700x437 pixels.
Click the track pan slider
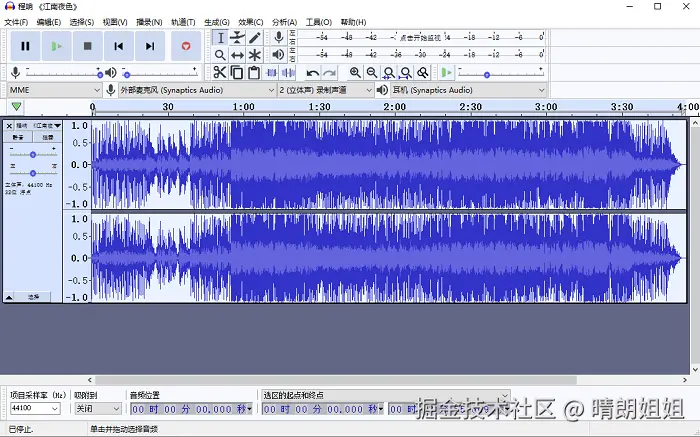pos(33,173)
